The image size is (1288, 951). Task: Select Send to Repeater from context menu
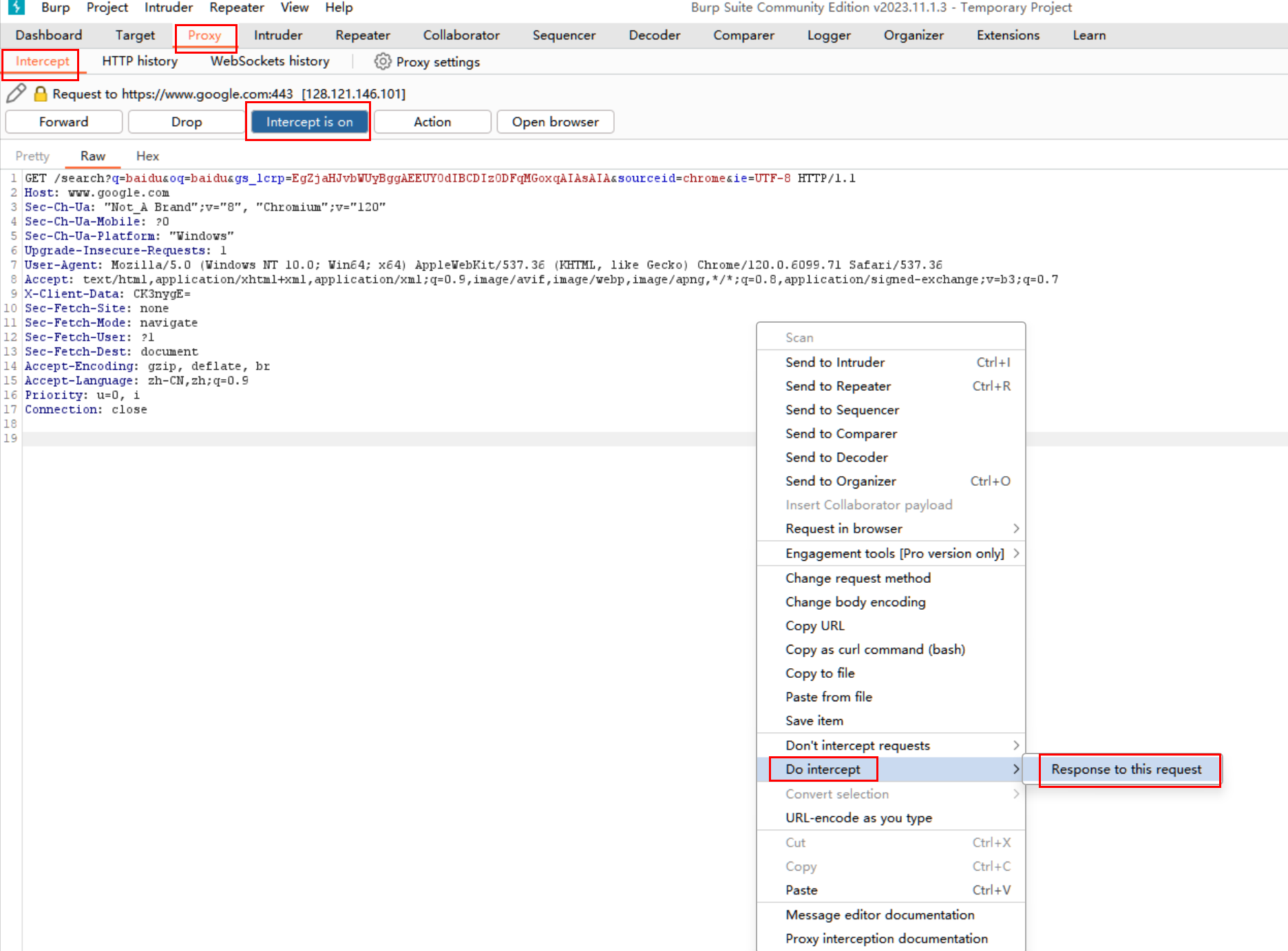coord(838,386)
